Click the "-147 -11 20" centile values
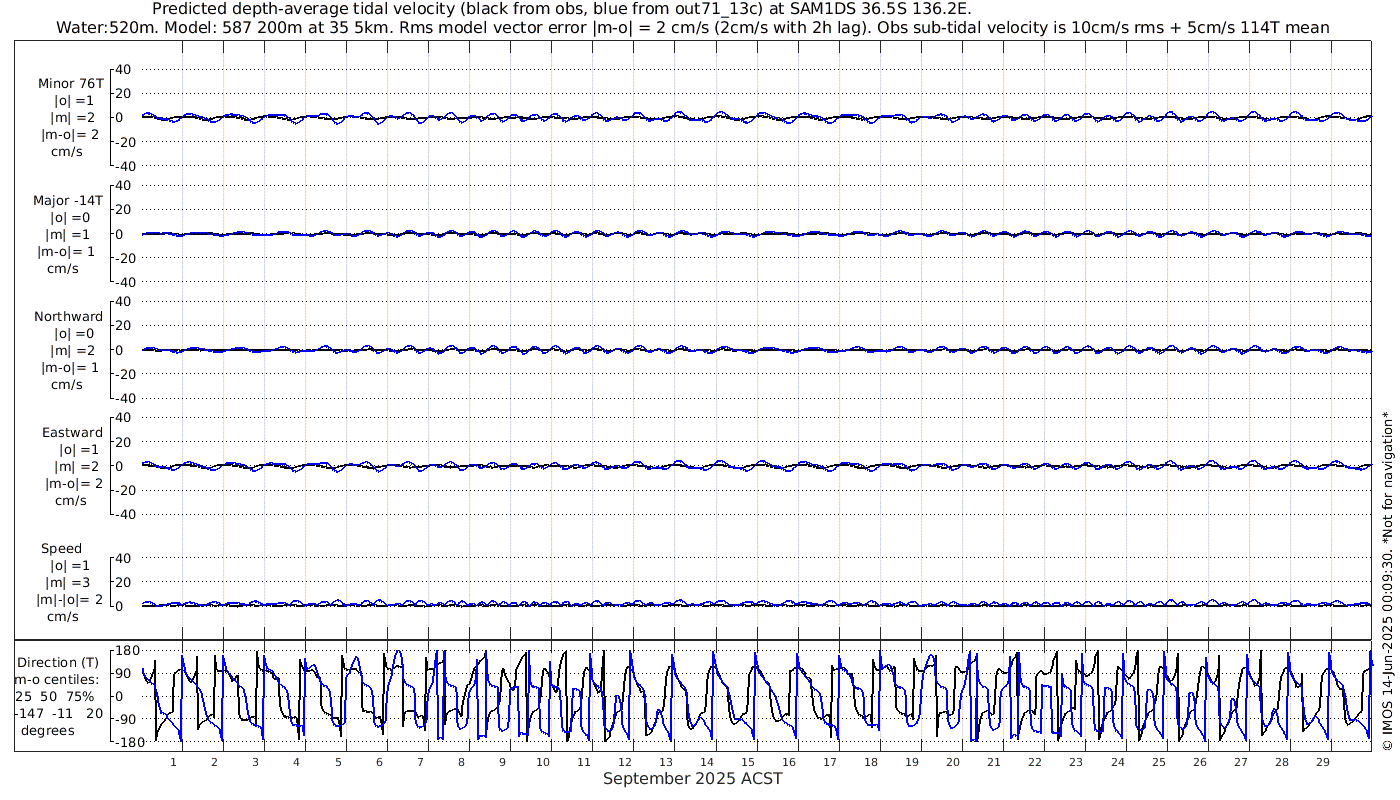 [x=58, y=713]
